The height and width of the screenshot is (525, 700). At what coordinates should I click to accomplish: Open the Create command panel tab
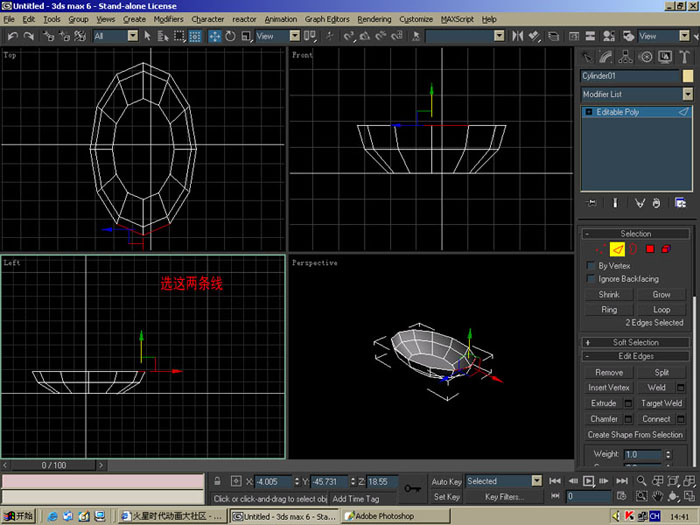pyautogui.click(x=588, y=57)
